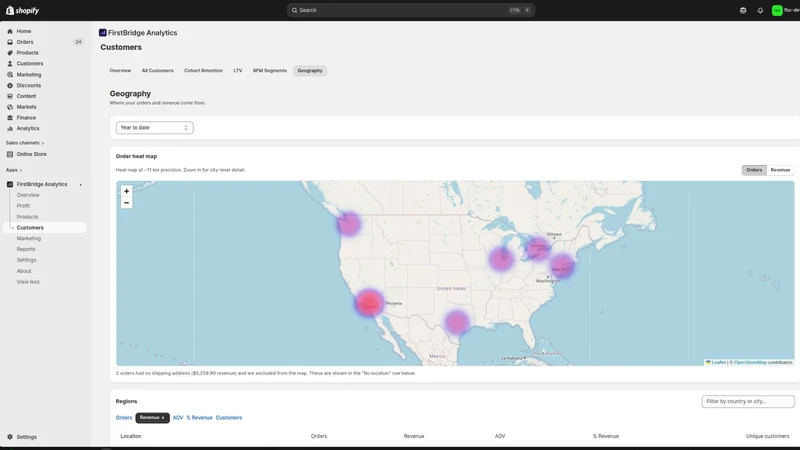Open Finance section

point(26,117)
